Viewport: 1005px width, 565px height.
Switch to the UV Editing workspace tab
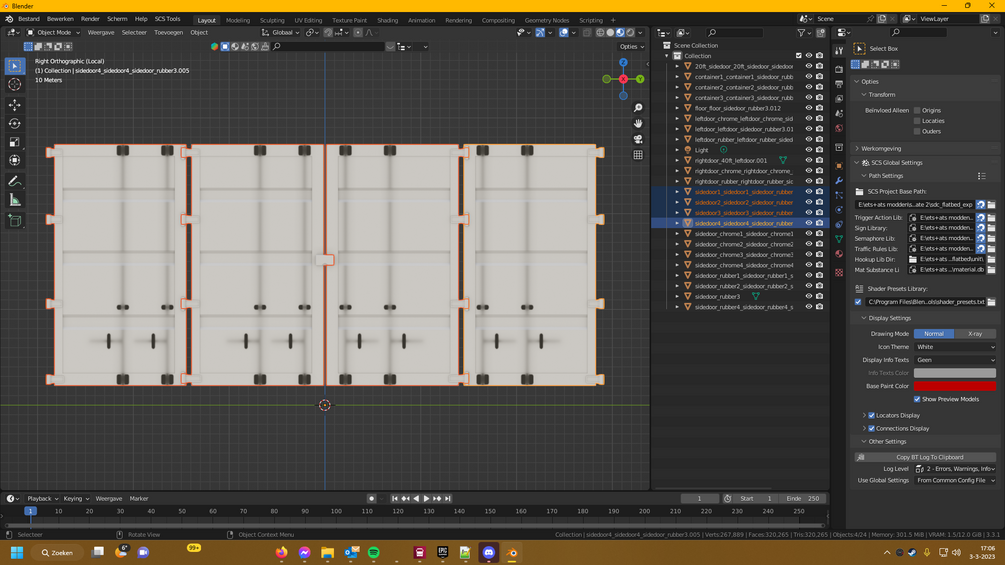click(x=308, y=20)
